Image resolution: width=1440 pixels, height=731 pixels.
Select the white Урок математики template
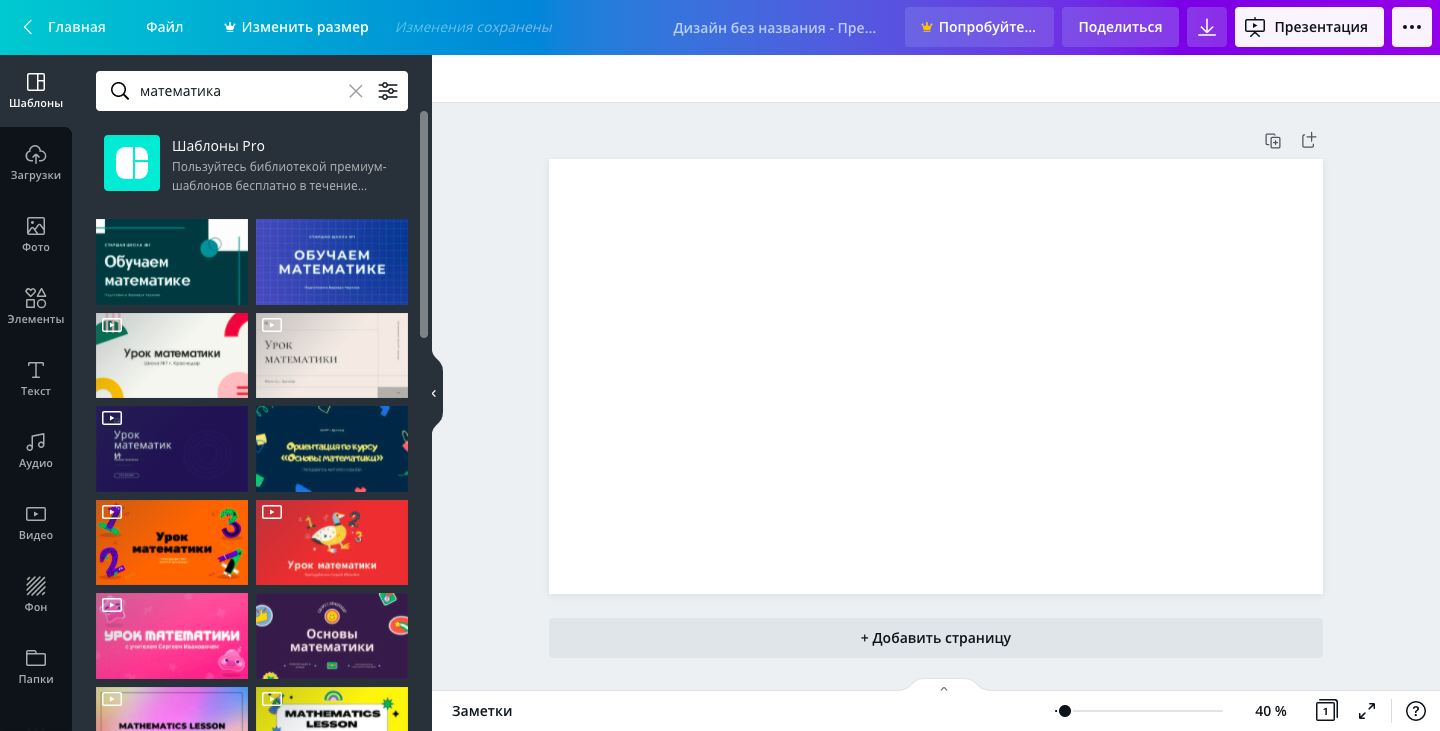click(172, 355)
